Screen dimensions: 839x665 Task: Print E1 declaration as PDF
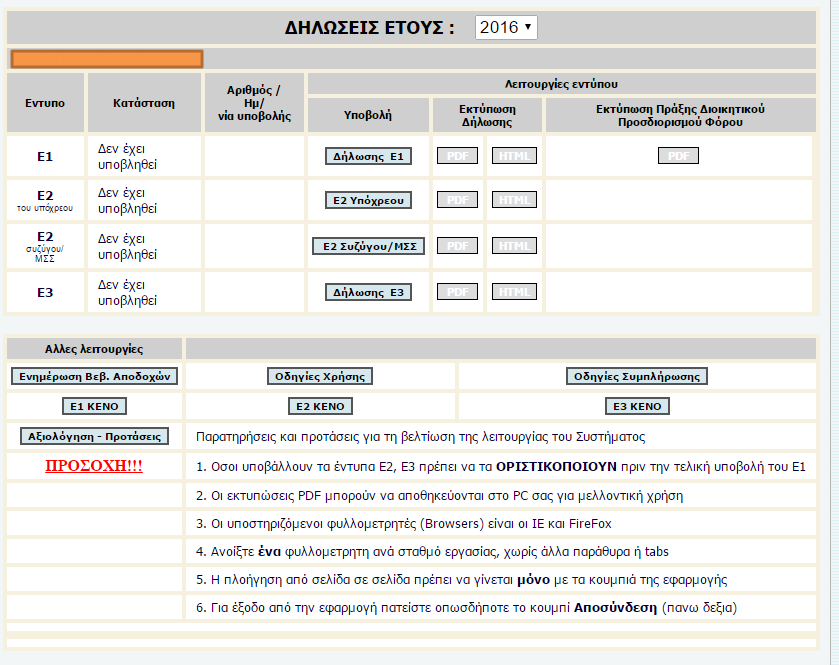[x=457, y=156]
